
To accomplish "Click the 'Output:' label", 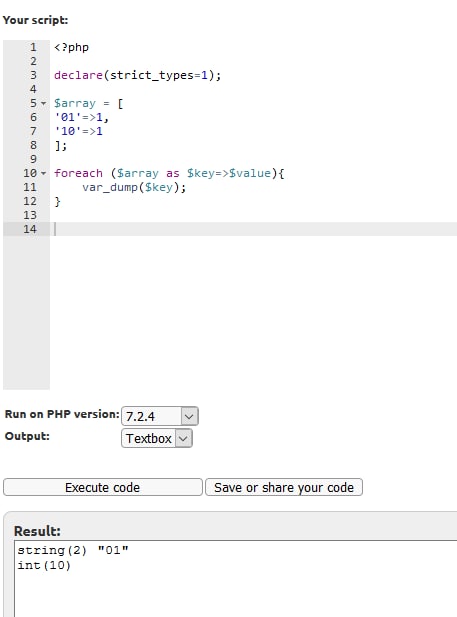I will click(27, 436).
